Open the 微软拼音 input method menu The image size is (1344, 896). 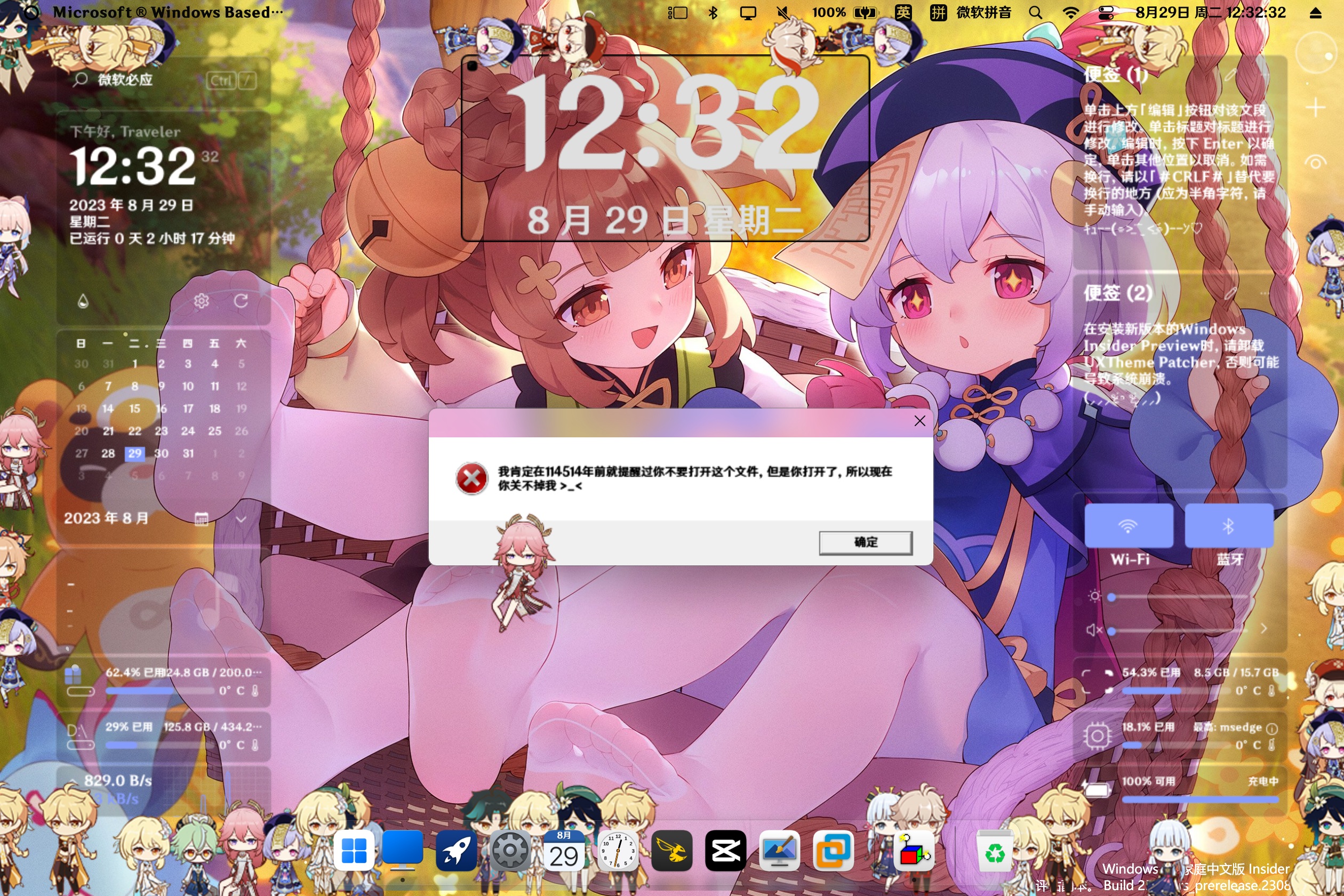coord(983,13)
